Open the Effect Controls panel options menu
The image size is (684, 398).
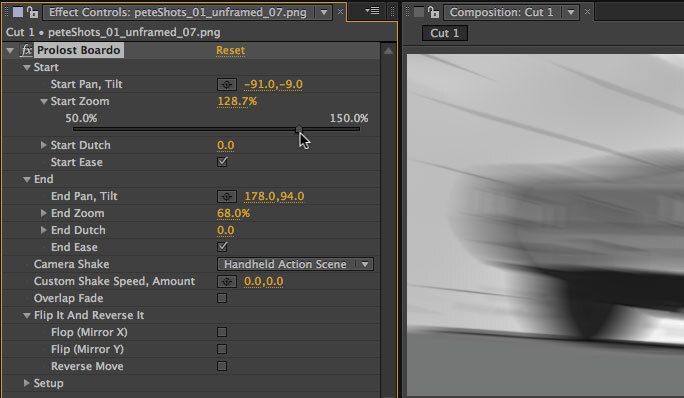click(372, 10)
